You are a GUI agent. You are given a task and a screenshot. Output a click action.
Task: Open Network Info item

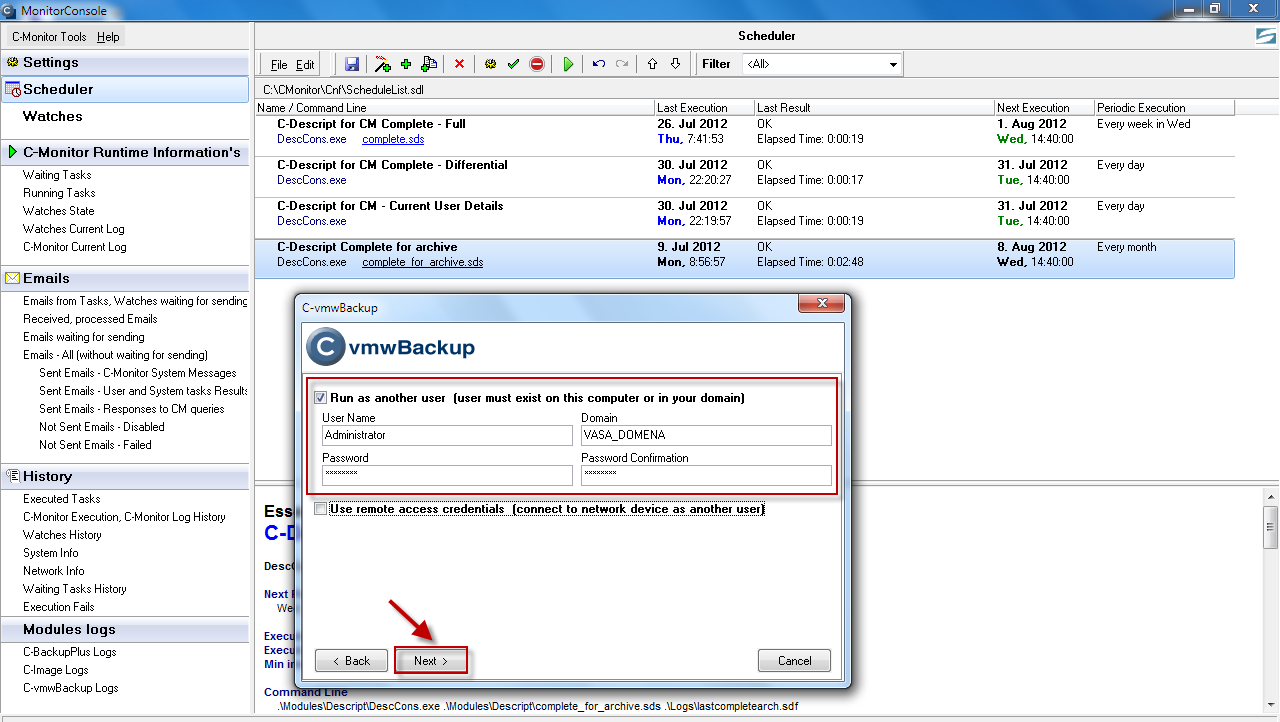[x=54, y=571]
